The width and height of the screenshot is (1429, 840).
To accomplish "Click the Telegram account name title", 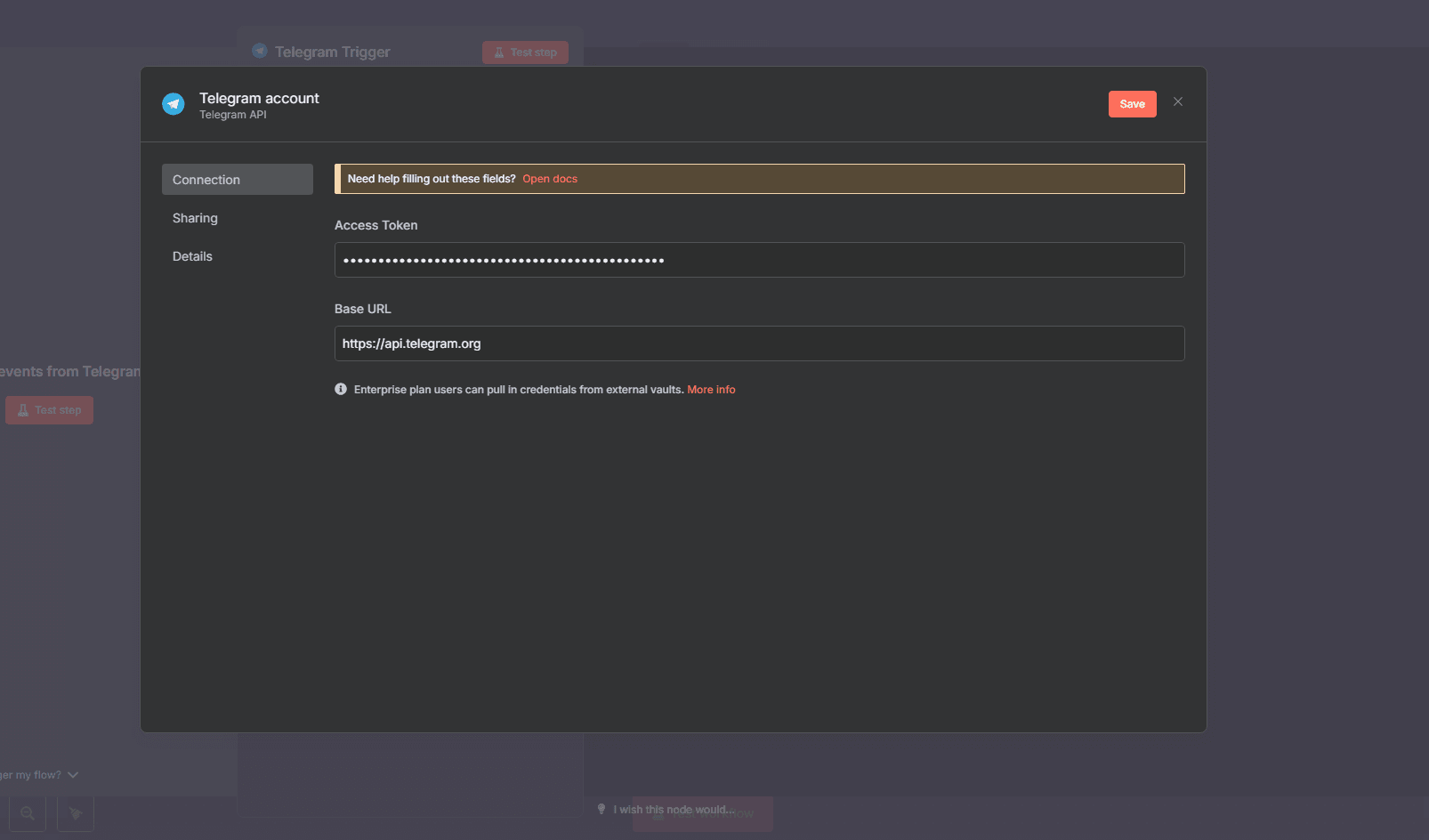I will pos(259,98).
